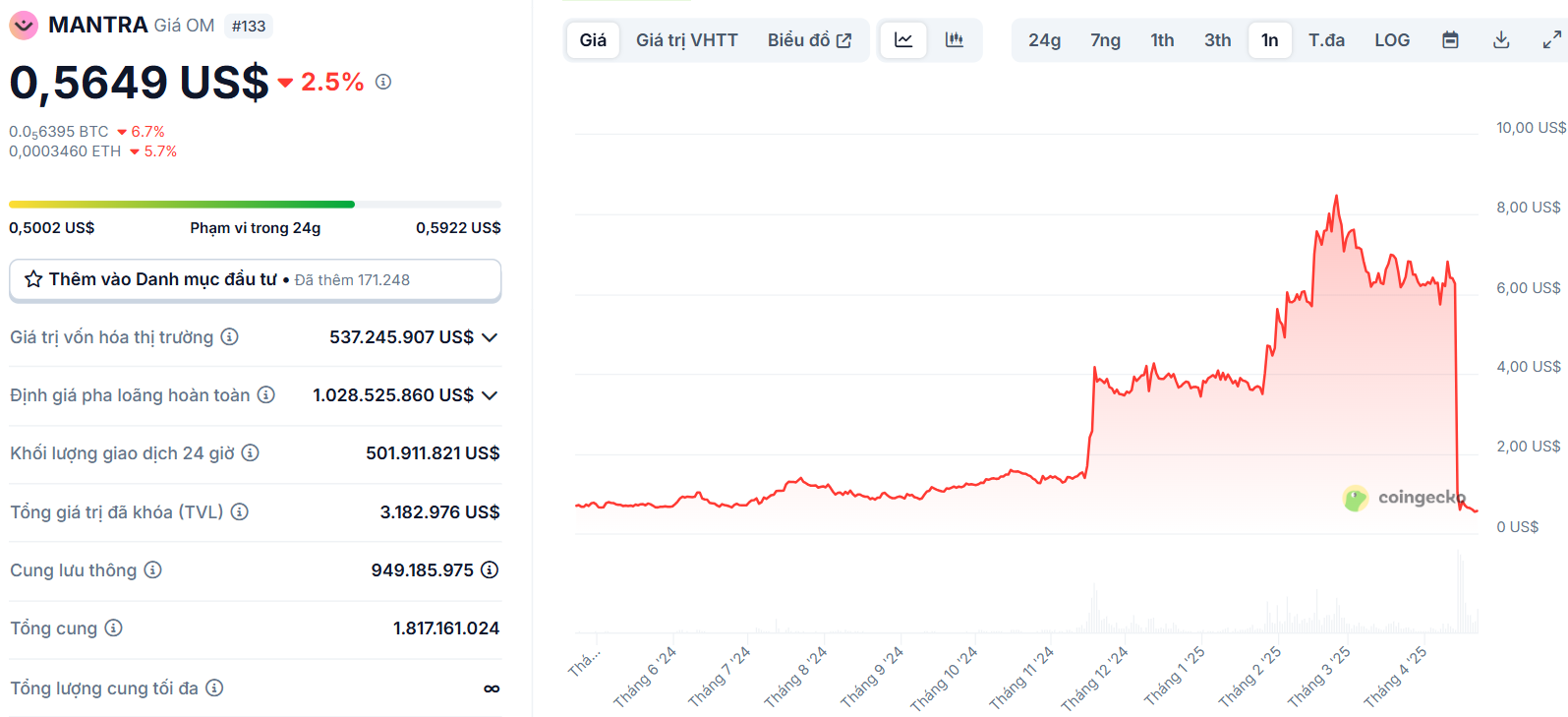Click the MANTRA coin logo
The image size is (1568, 717).
pos(24,26)
